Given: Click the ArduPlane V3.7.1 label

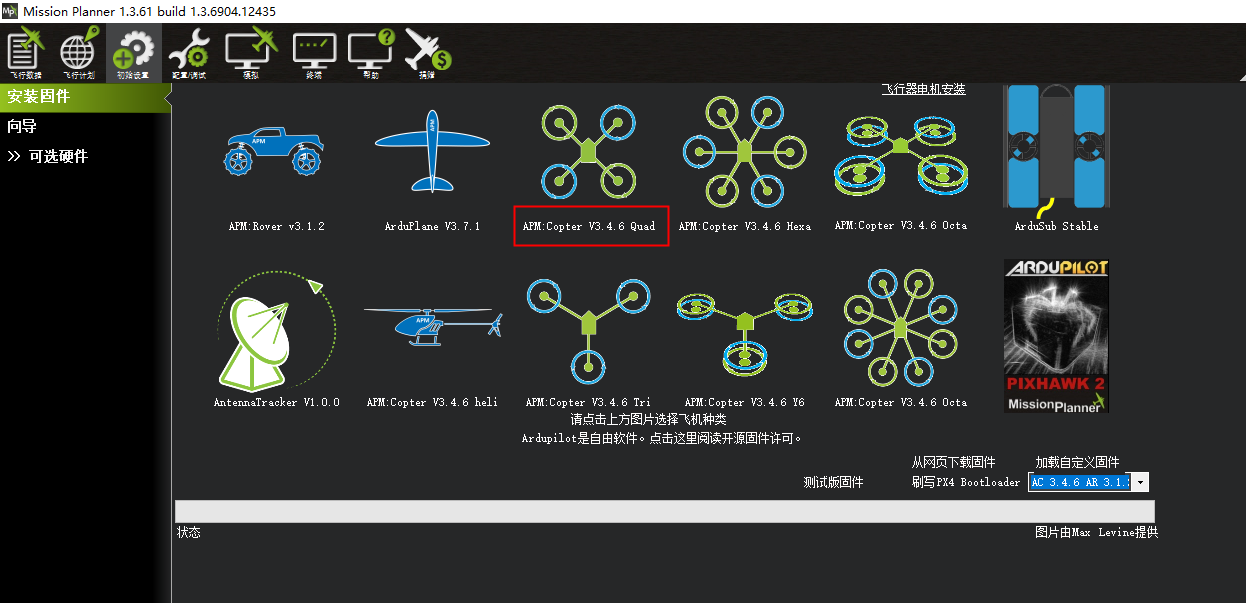Looking at the screenshot, I should 432,226.
